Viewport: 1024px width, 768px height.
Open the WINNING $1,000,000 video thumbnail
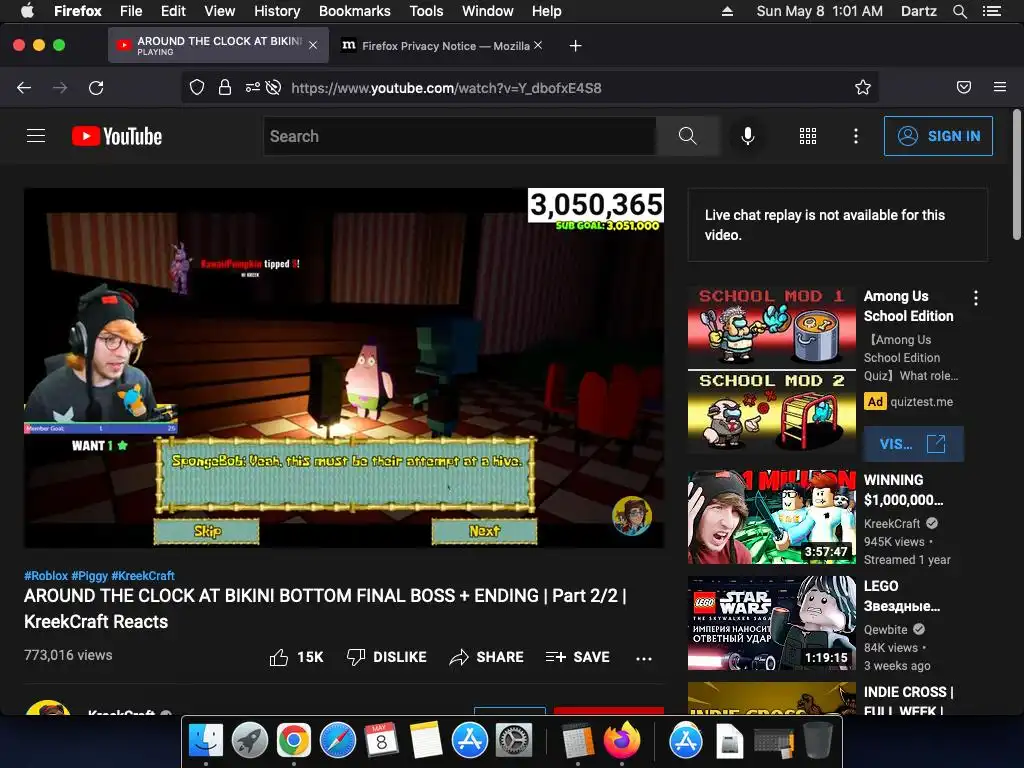pyautogui.click(x=771, y=517)
